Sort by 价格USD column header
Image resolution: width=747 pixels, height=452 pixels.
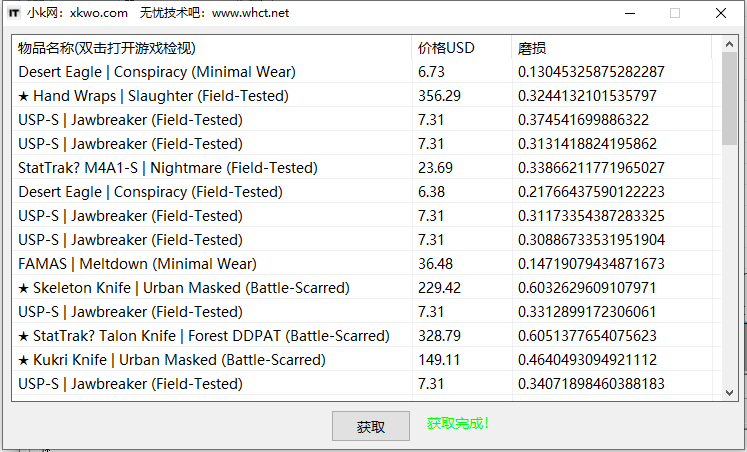(x=462, y=48)
